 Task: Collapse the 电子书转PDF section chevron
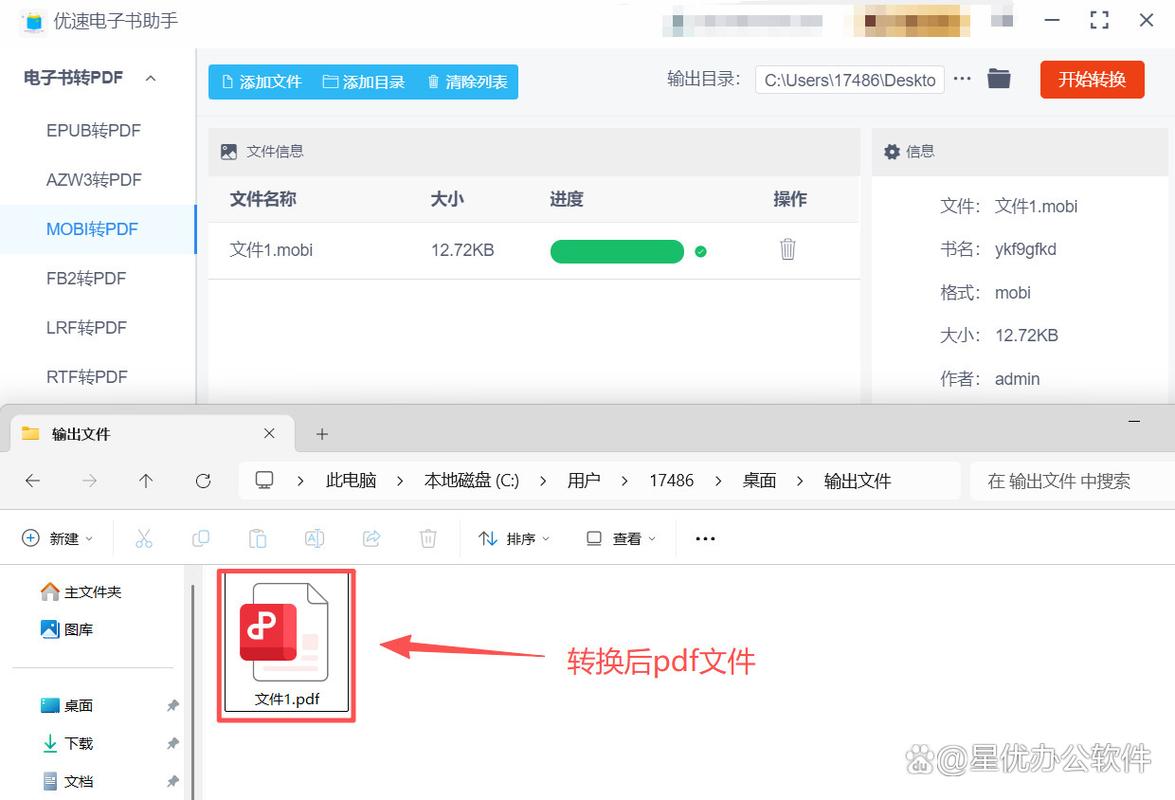click(150, 77)
